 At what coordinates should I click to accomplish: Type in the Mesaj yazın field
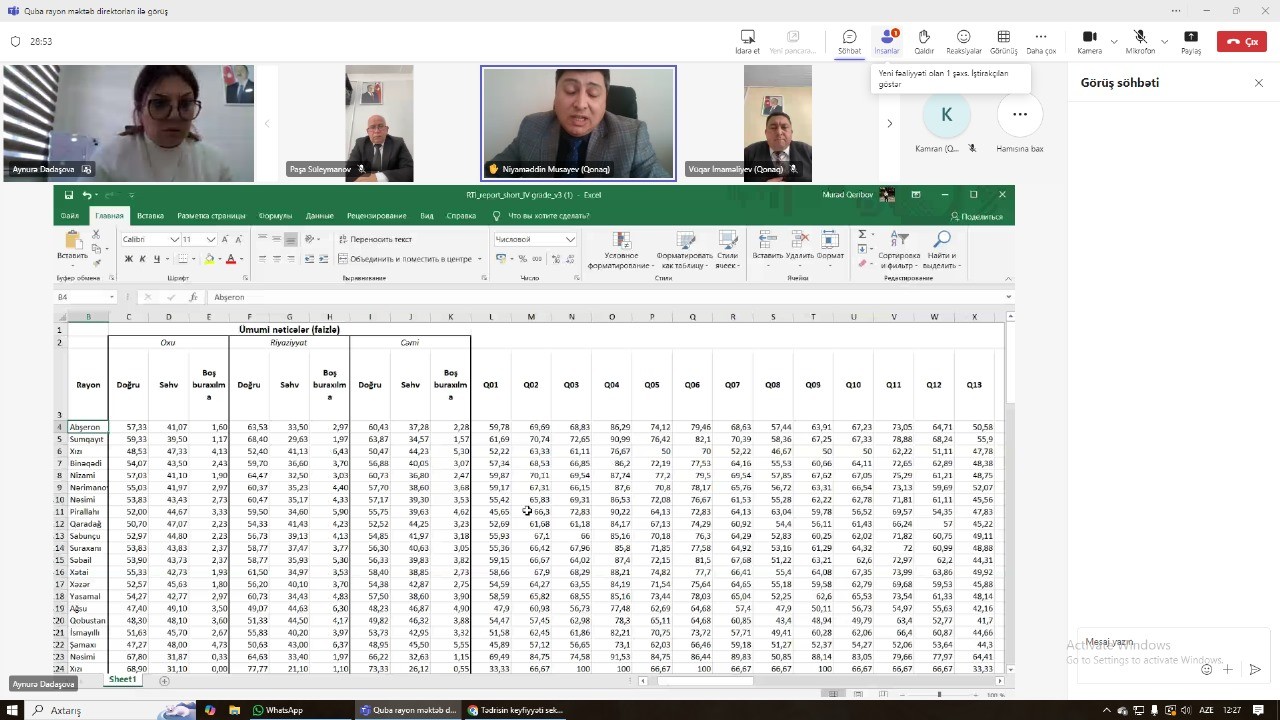click(x=1140, y=642)
